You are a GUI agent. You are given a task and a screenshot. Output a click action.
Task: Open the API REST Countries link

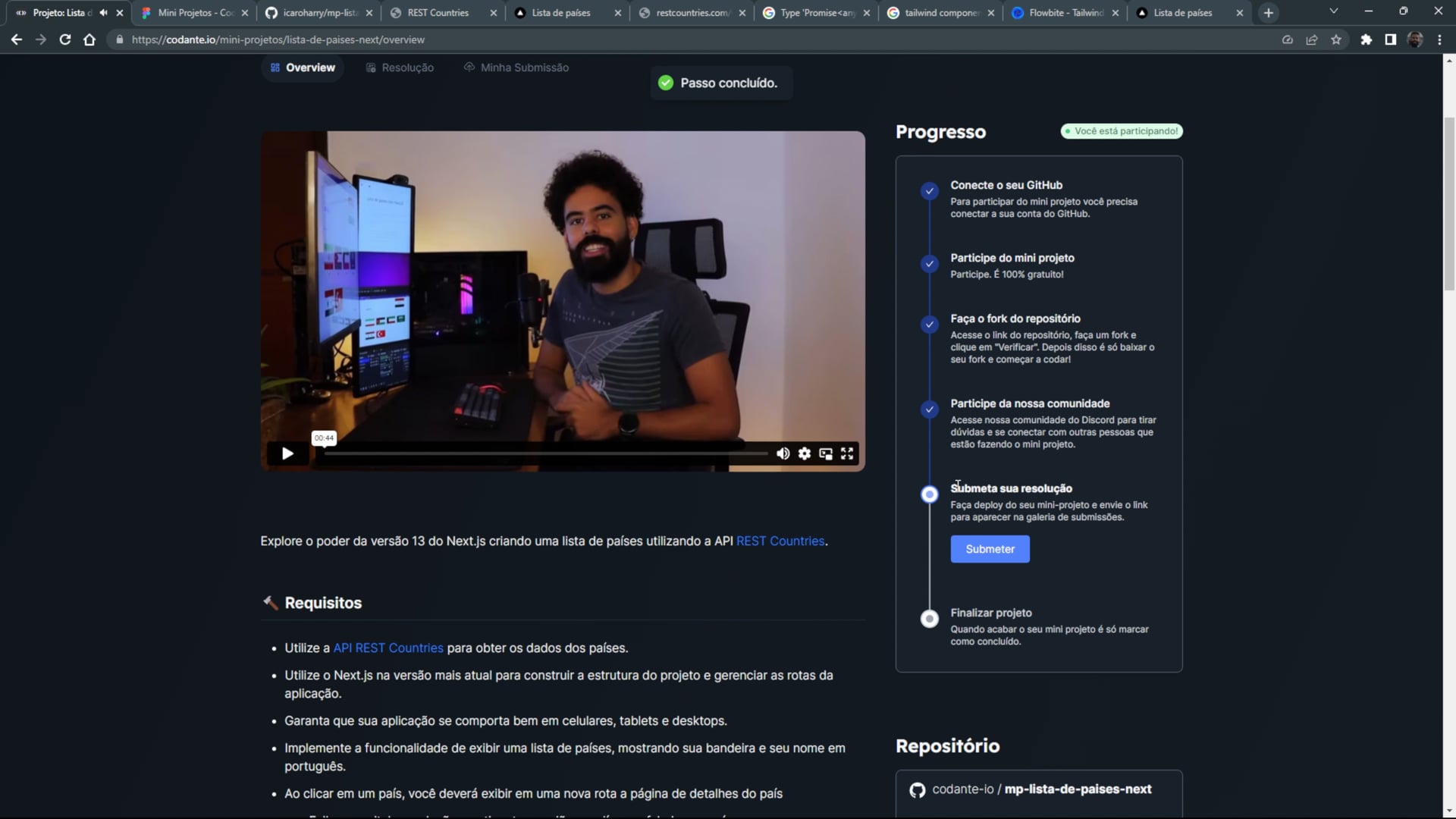[388, 648]
